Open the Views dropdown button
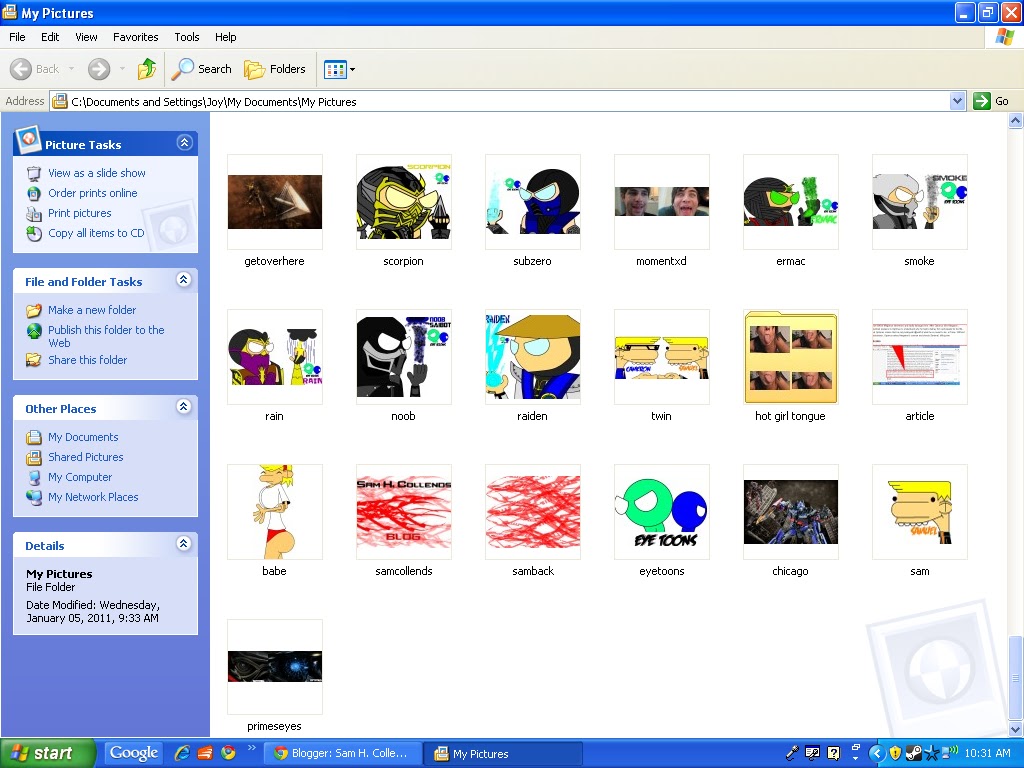 [340, 69]
